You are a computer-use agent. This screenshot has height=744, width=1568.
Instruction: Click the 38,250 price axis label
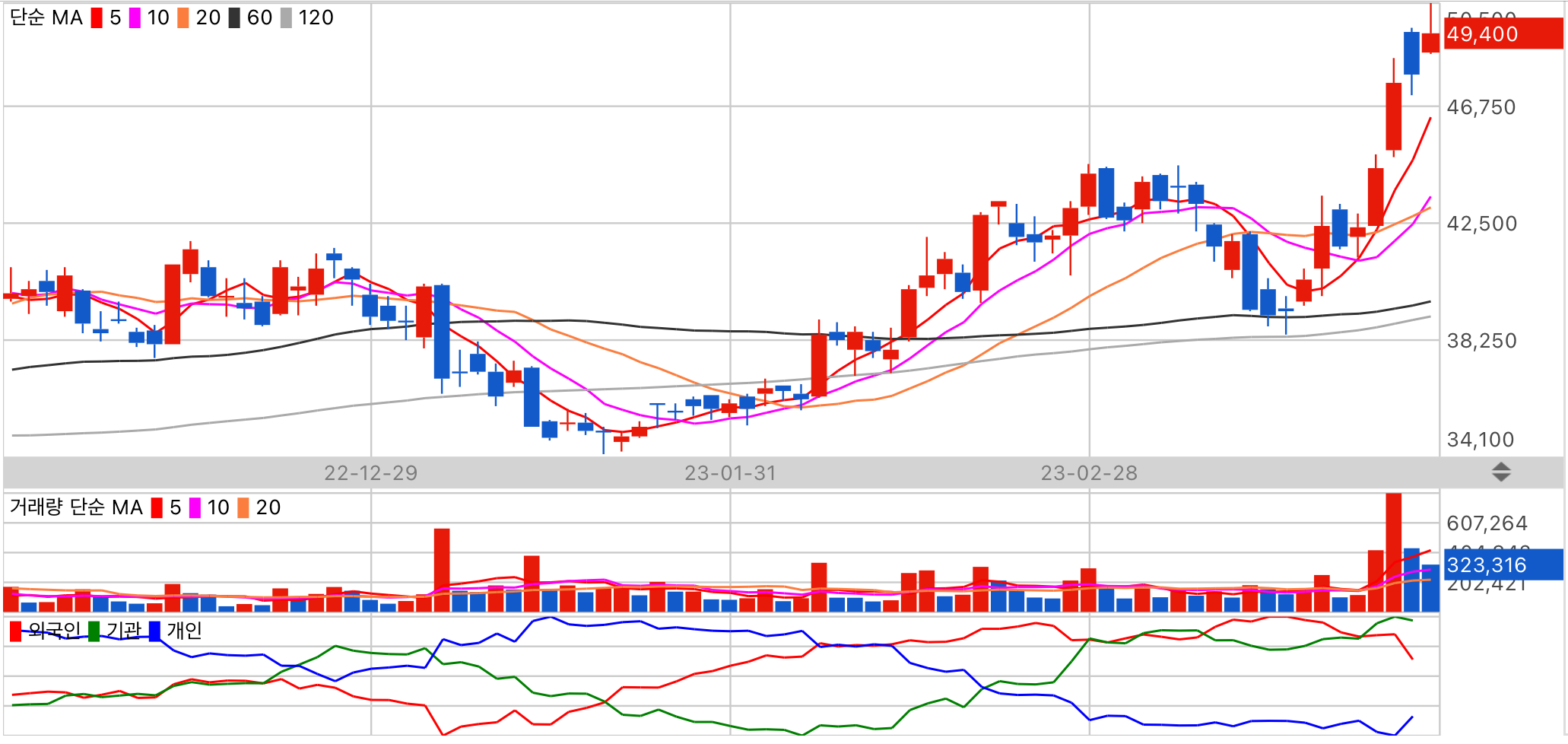(1481, 341)
